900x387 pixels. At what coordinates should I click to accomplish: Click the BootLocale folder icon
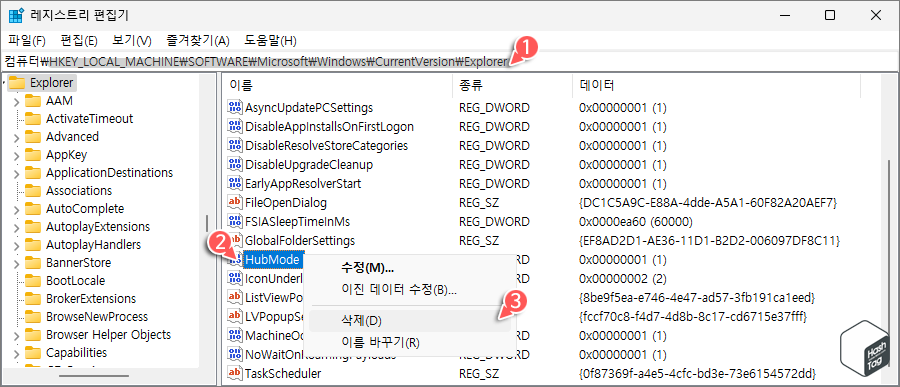[33, 281]
